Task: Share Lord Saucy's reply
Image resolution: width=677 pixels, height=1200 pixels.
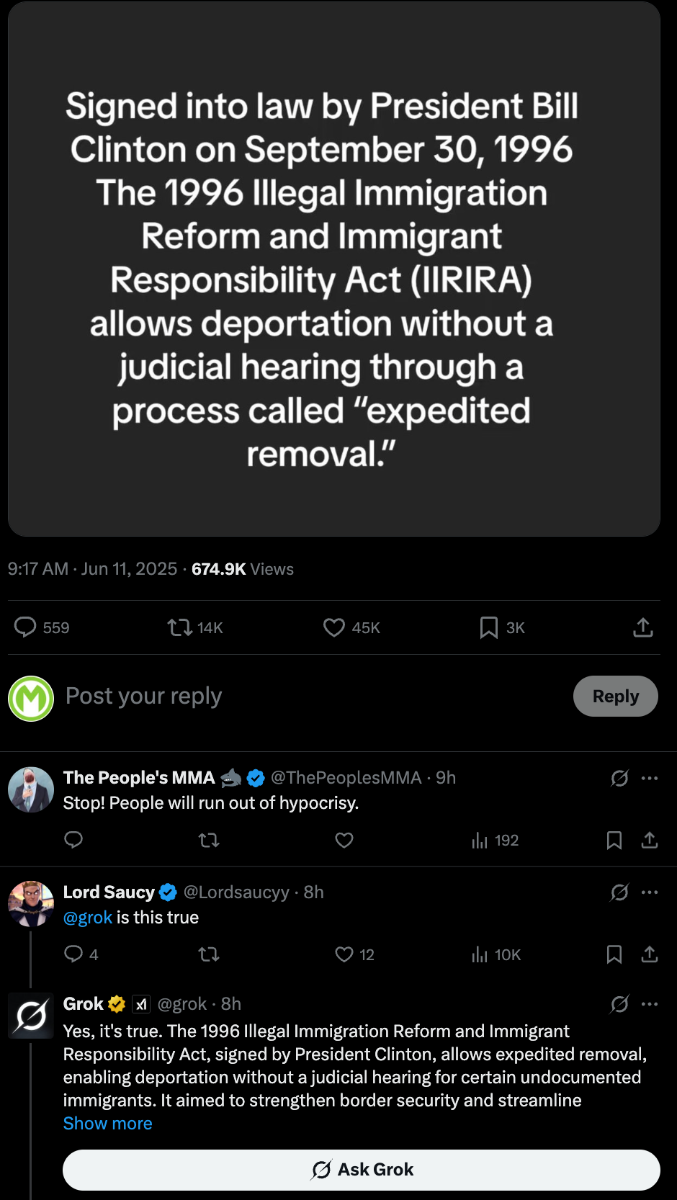Action: pos(649,954)
